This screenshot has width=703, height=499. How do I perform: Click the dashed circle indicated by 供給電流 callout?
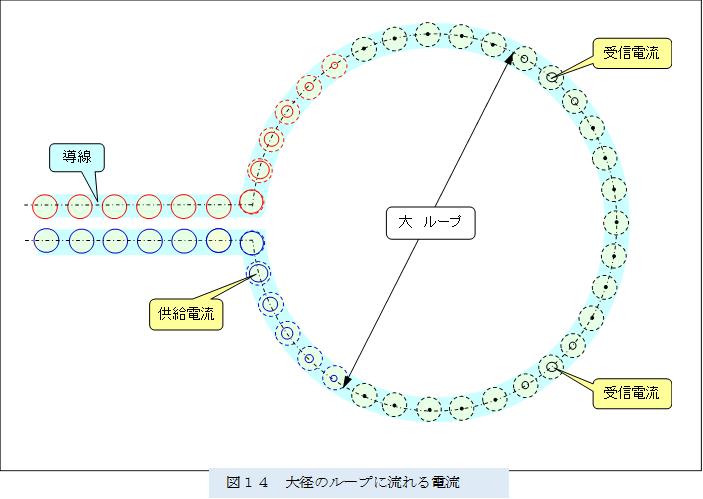pos(258,271)
